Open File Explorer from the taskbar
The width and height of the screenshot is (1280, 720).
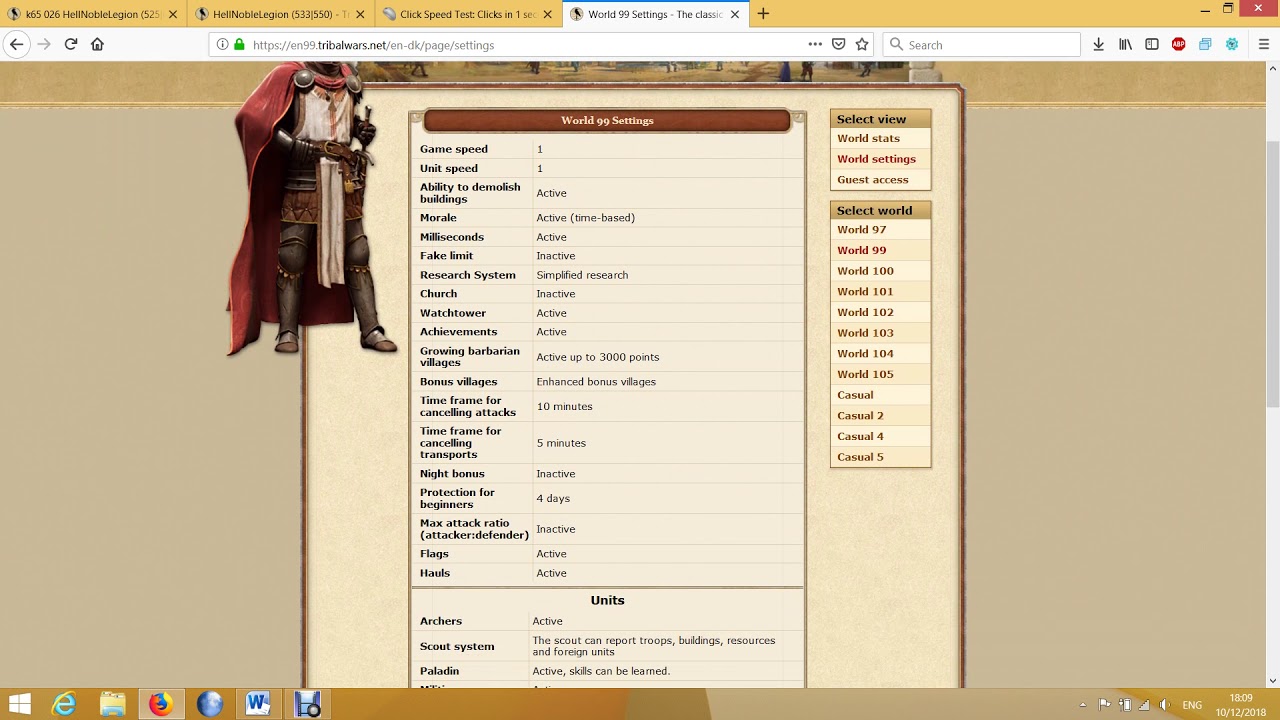point(112,704)
